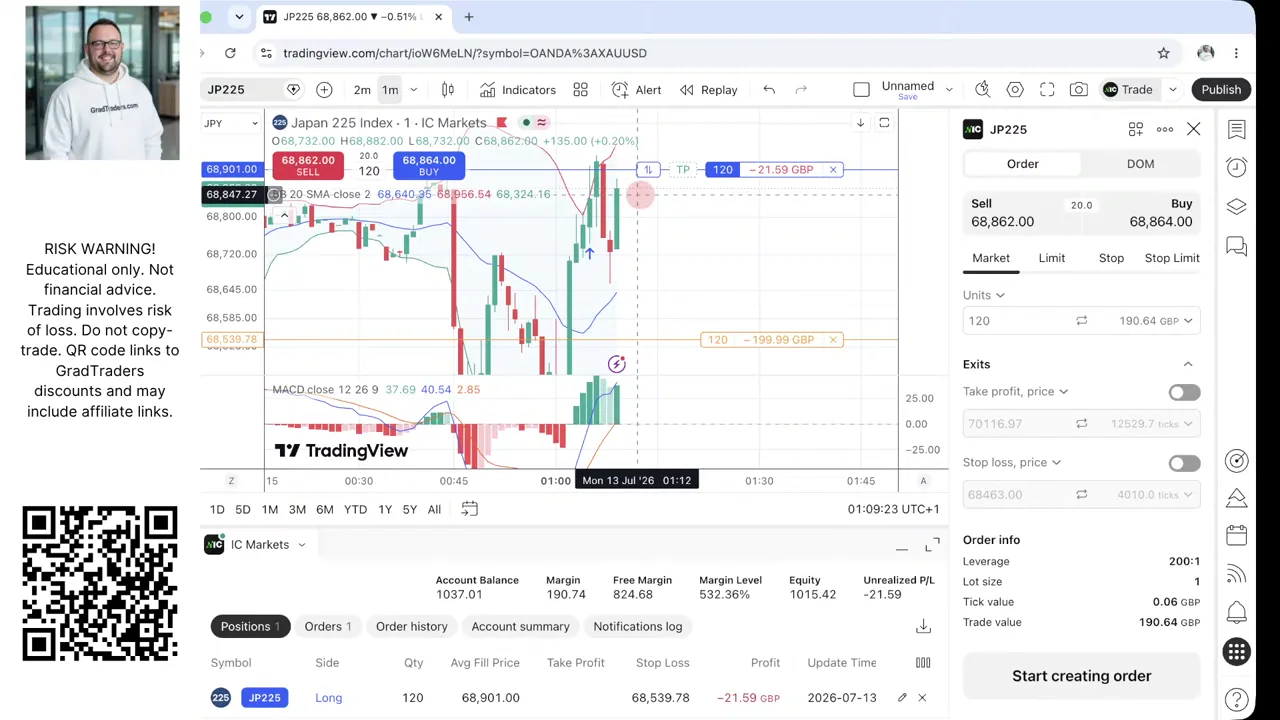Viewport: 1280px width, 720px height.
Task: Open the time interval dropdown arrow
Action: [x=413, y=90]
